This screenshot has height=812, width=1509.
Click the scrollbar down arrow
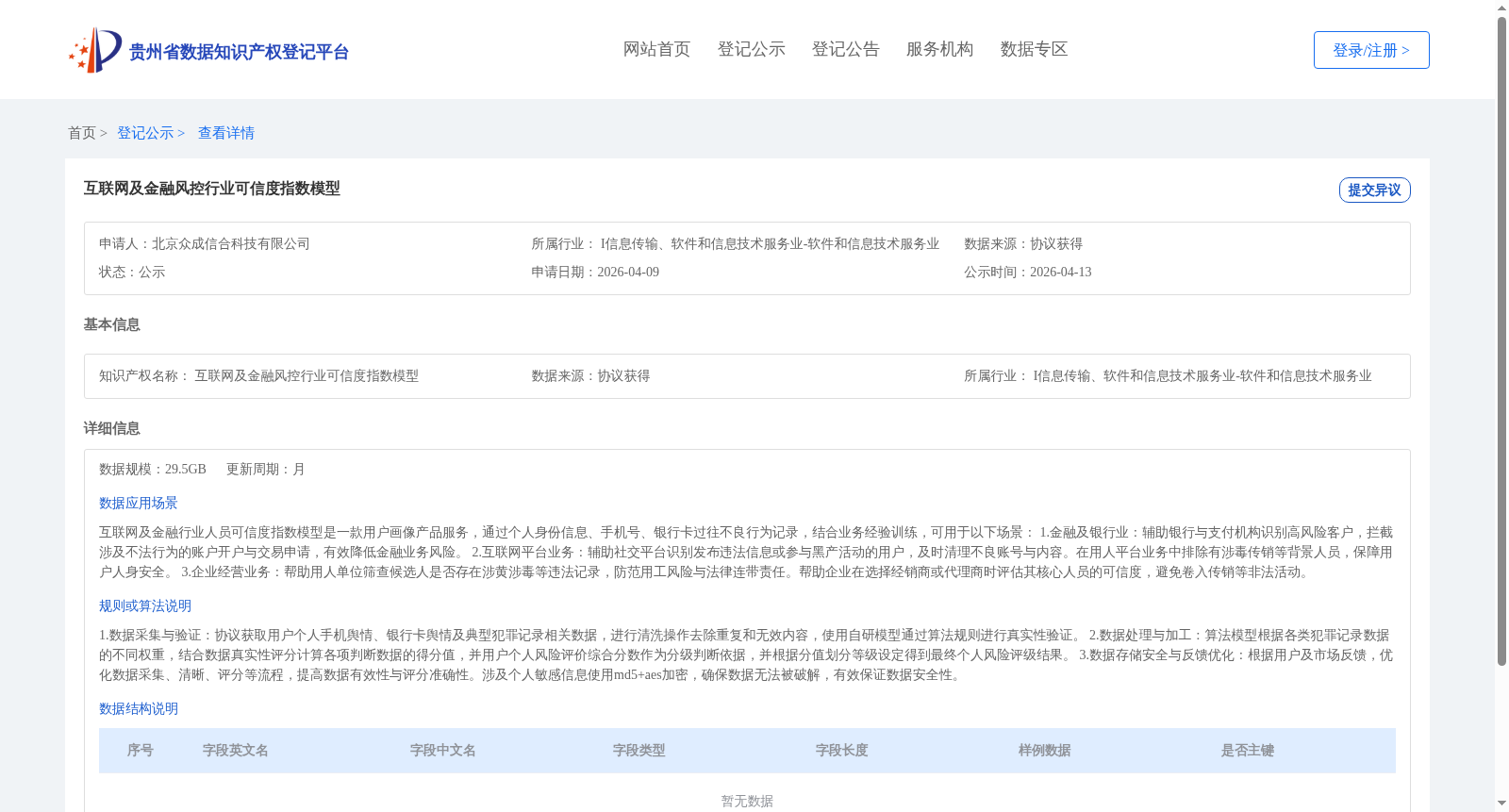click(x=1501, y=804)
